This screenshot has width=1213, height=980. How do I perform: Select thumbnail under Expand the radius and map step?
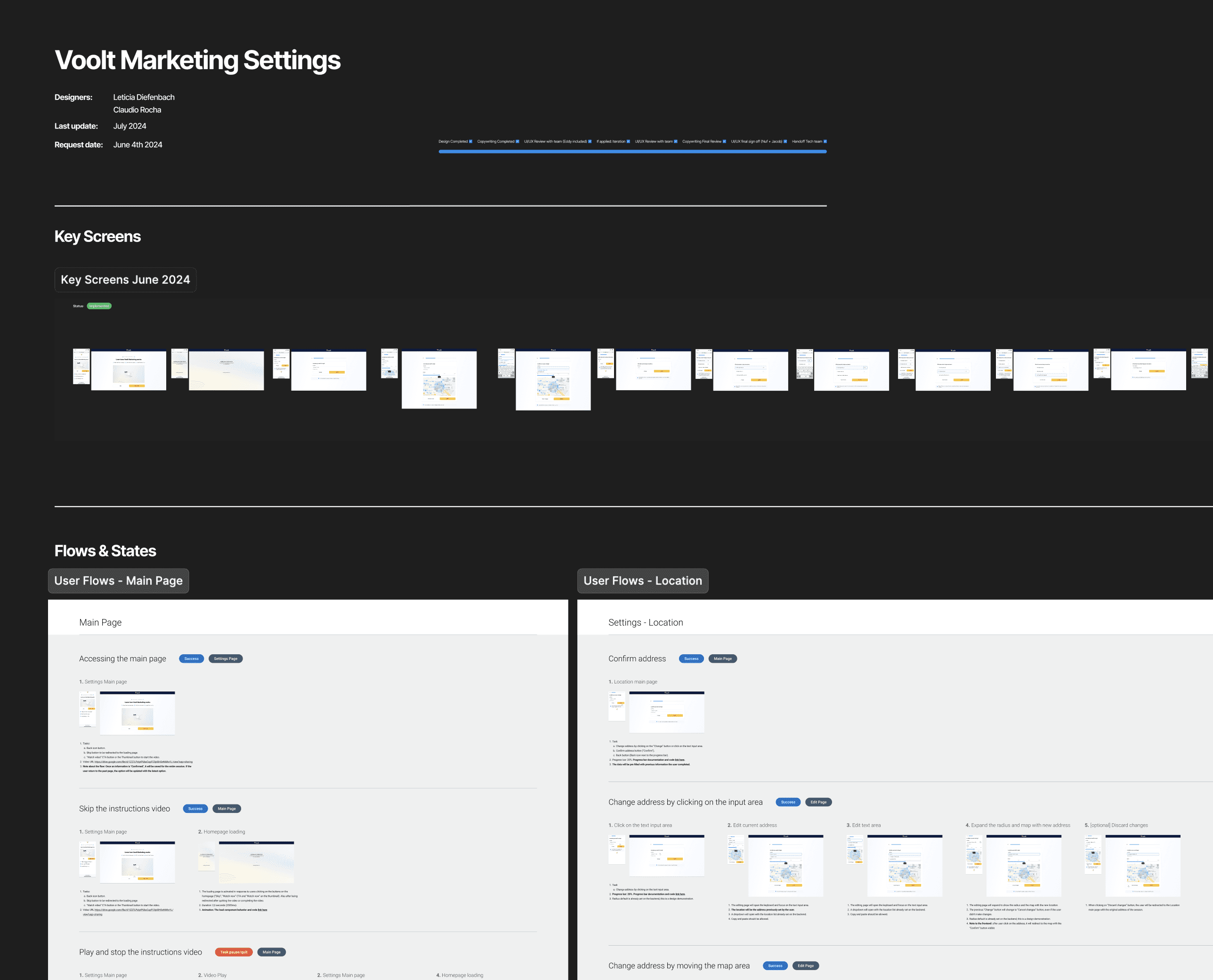coord(1023,866)
